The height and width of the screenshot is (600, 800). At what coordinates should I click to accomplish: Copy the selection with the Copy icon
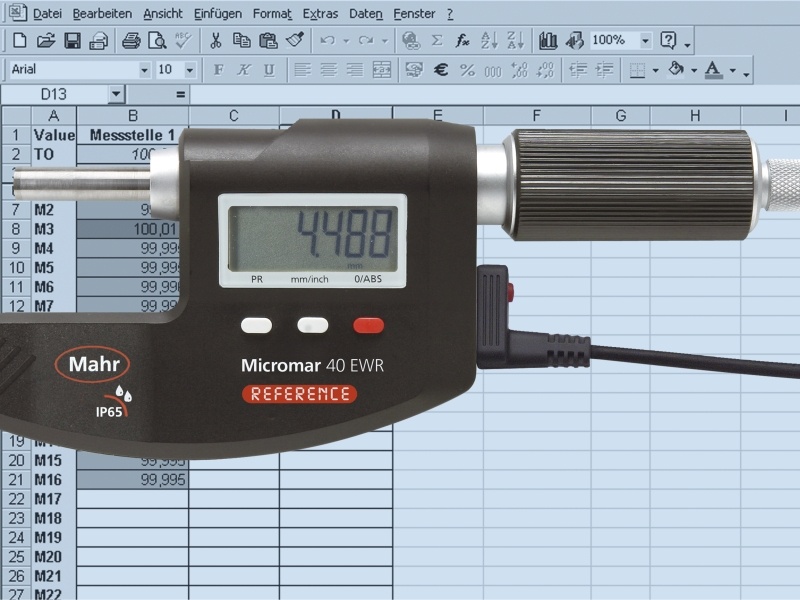pyautogui.click(x=241, y=40)
